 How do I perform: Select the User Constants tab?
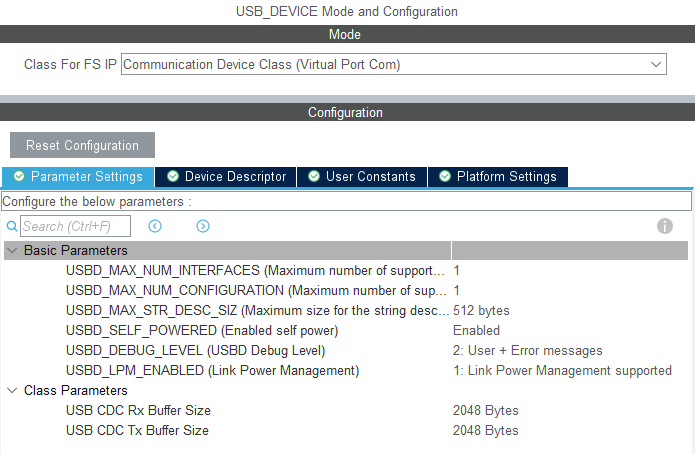[x=362, y=176]
